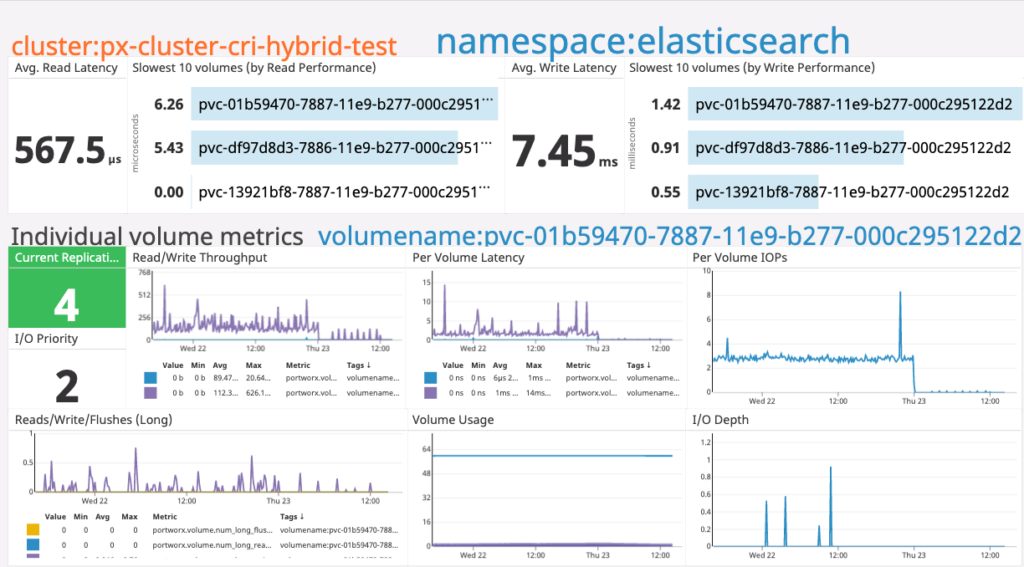The height and width of the screenshot is (567, 1024).
Task: Open the cluster:px-cluster-cri-hybrid-test template variable
Action: pyautogui.click(x=203, y=45)
